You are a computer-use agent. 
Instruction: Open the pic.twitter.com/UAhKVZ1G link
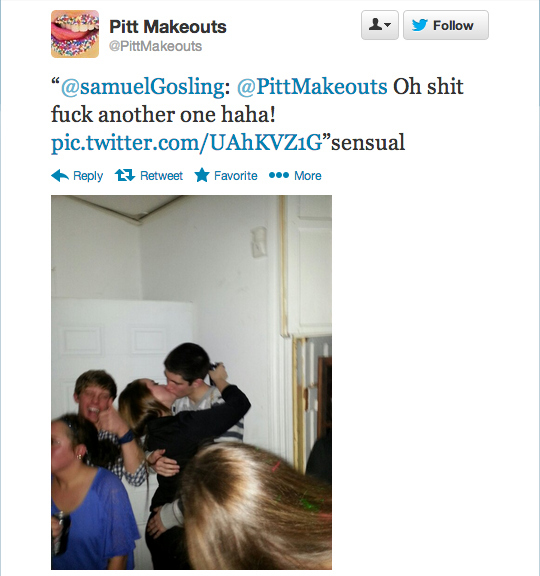(x=187, y=143)
